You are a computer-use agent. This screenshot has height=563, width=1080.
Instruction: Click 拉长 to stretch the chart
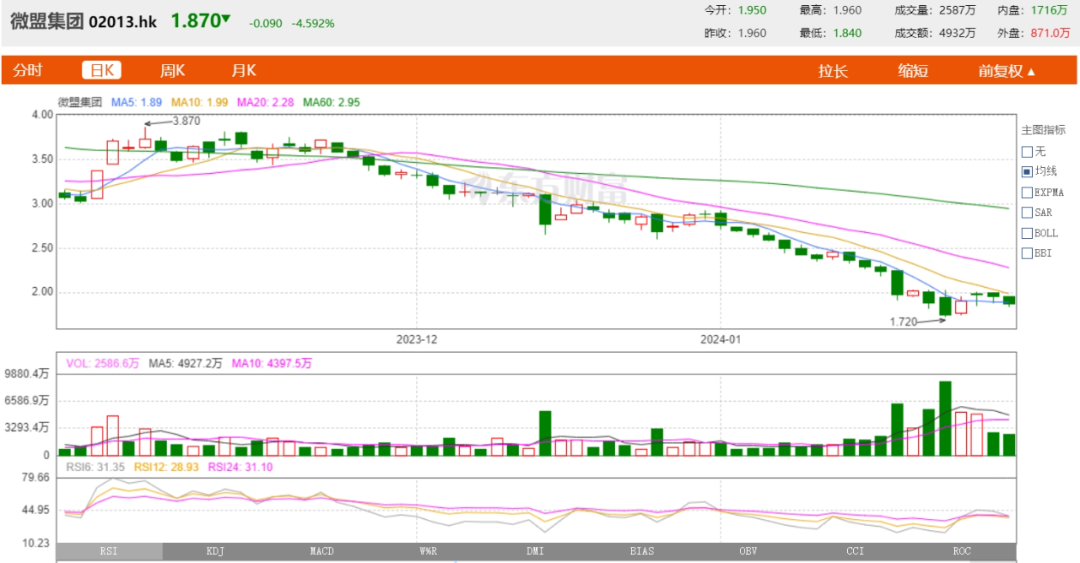tap(832, 70)
